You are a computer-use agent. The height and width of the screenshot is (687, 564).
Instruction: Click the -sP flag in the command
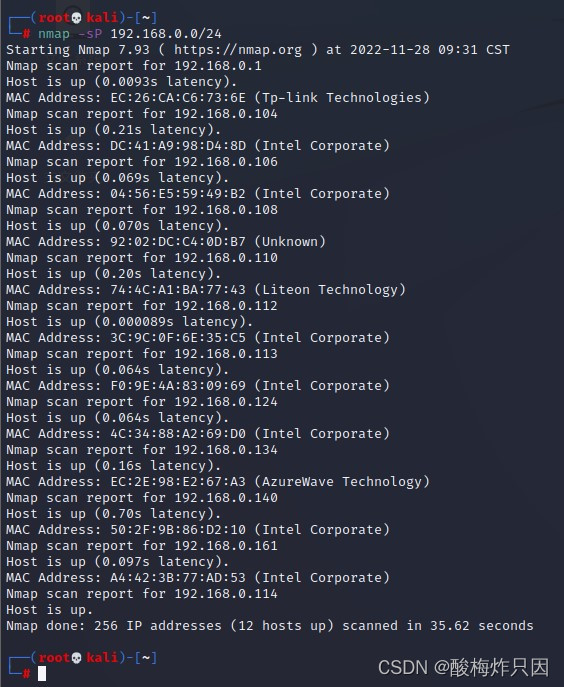90,34
